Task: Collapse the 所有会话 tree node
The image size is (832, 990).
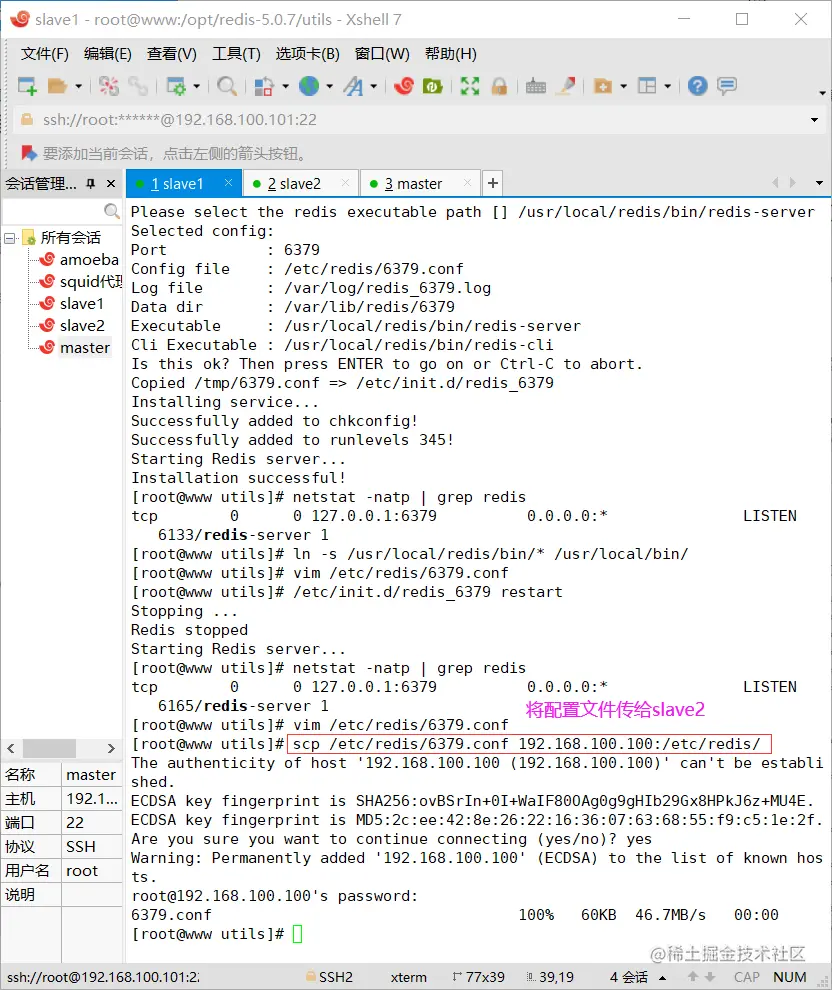Action: tap(9, 238)
